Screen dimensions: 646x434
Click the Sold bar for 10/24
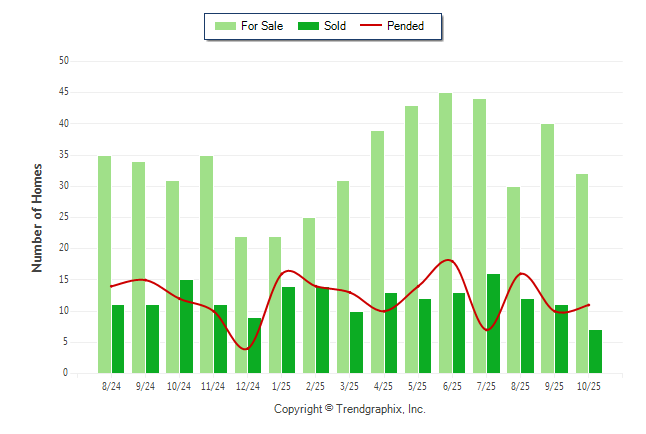186,326
